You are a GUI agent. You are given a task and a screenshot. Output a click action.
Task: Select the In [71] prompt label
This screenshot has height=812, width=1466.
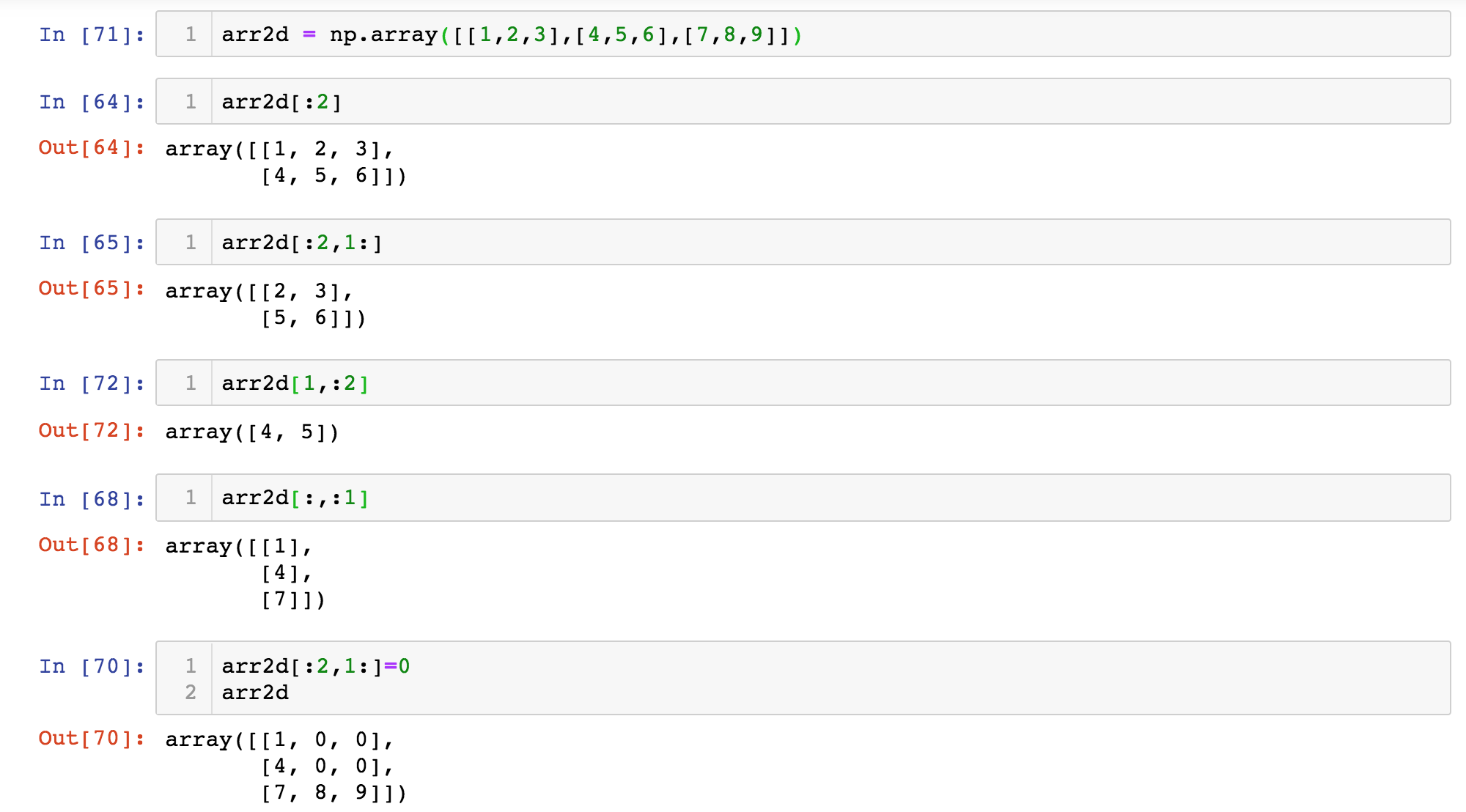pyautogui.click(x=92, y=34)
